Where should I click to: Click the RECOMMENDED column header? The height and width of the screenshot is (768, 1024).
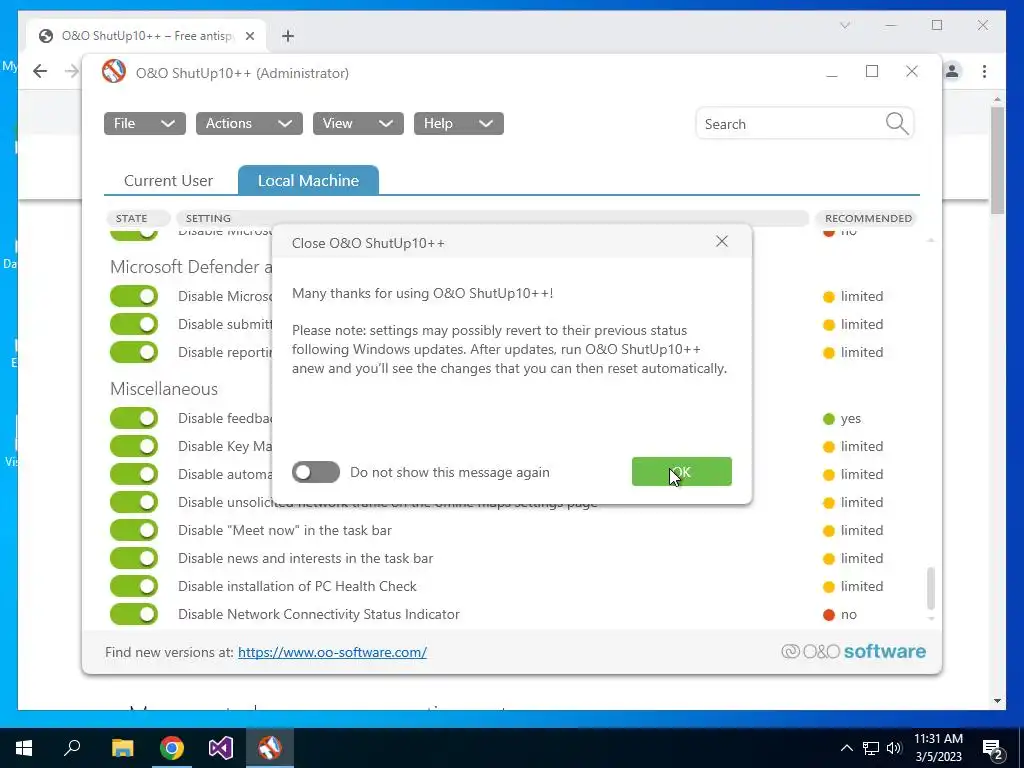pos(868,218)
